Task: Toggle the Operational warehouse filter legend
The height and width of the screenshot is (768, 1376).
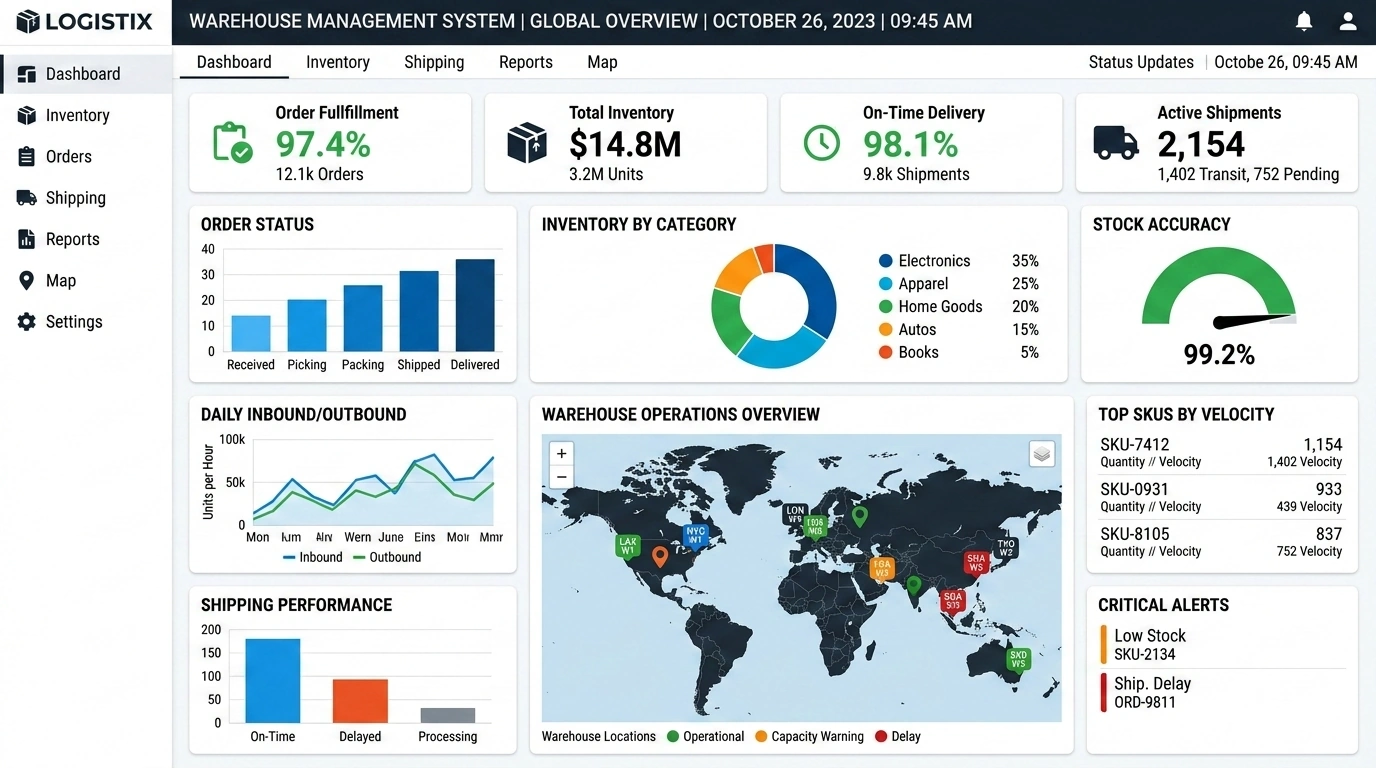Action: [705, 736]
